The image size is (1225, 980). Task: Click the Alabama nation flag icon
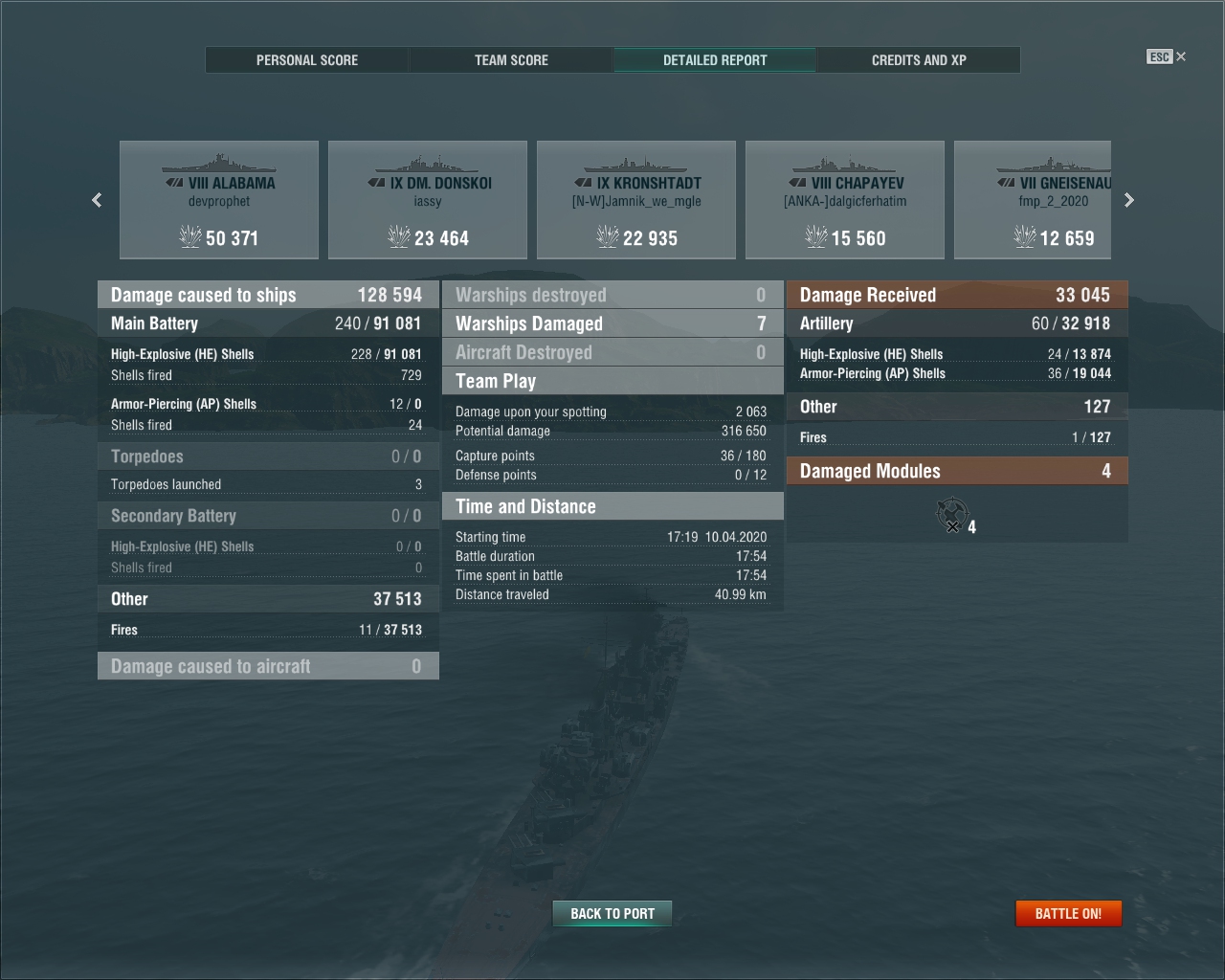point(173,183)
